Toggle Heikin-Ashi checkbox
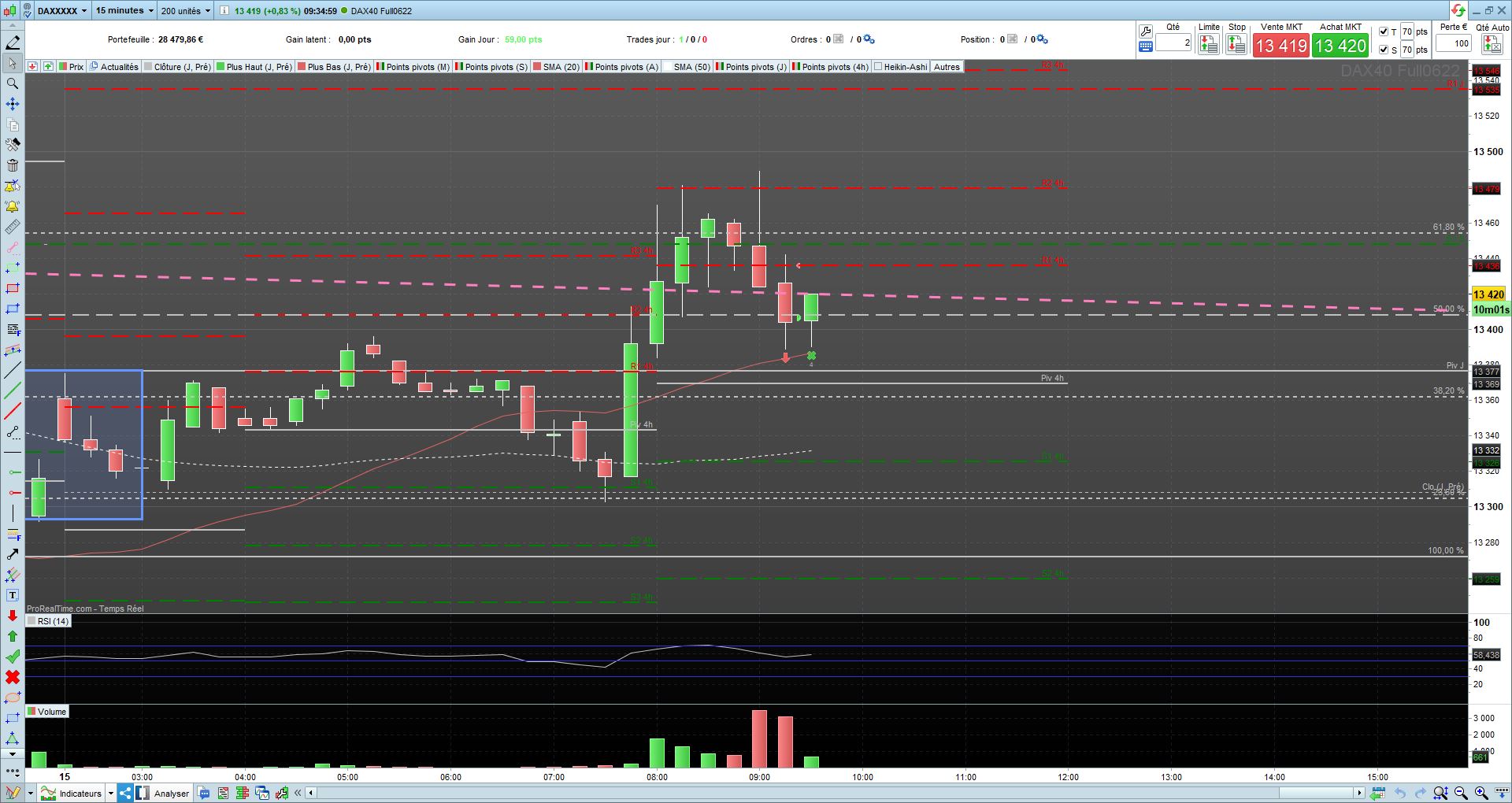 (x=878, y=67)
